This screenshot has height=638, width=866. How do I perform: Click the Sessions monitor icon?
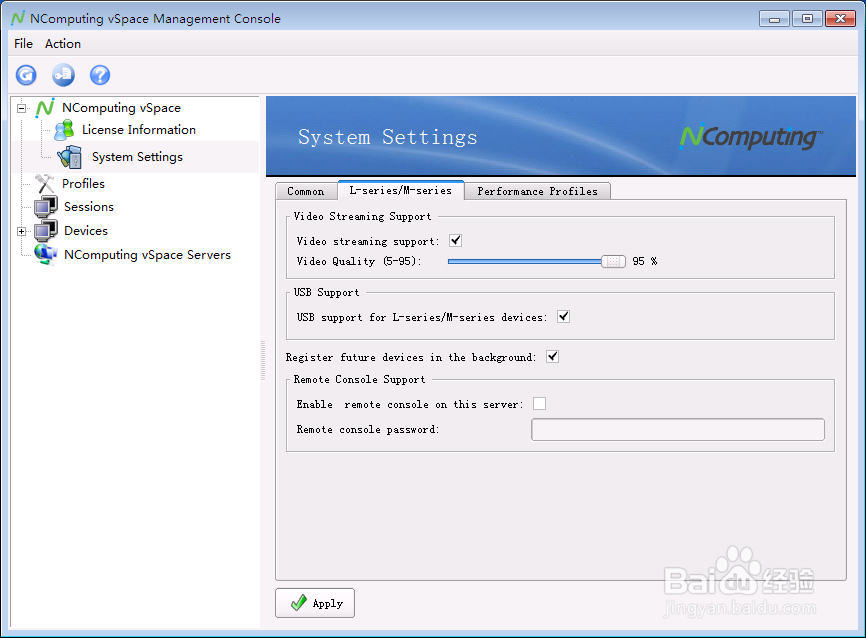click(x=45, y=207)
